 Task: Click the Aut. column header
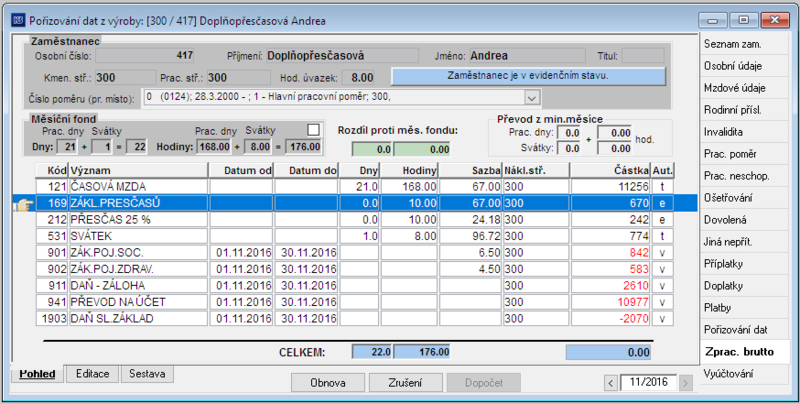[662, 170]
